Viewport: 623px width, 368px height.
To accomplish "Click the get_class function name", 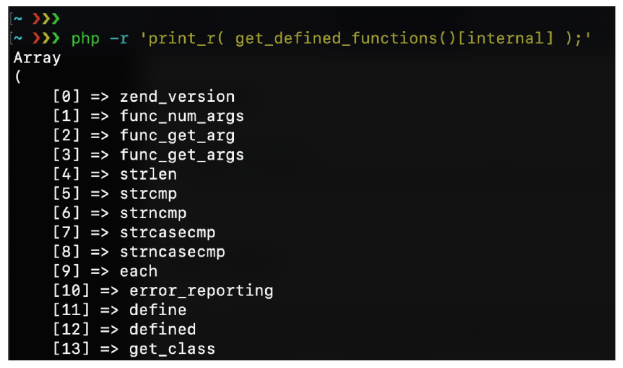I will tap(172, 349).
